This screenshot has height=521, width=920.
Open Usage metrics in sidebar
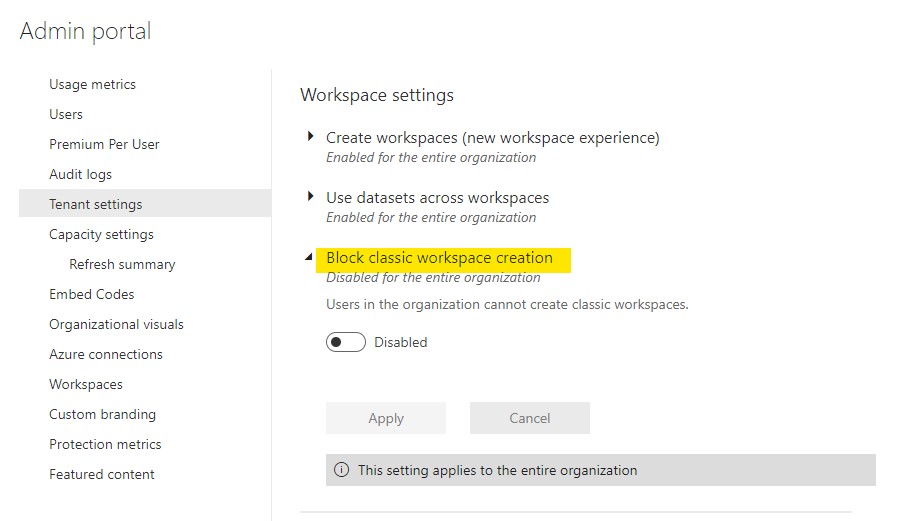point(92,84)
